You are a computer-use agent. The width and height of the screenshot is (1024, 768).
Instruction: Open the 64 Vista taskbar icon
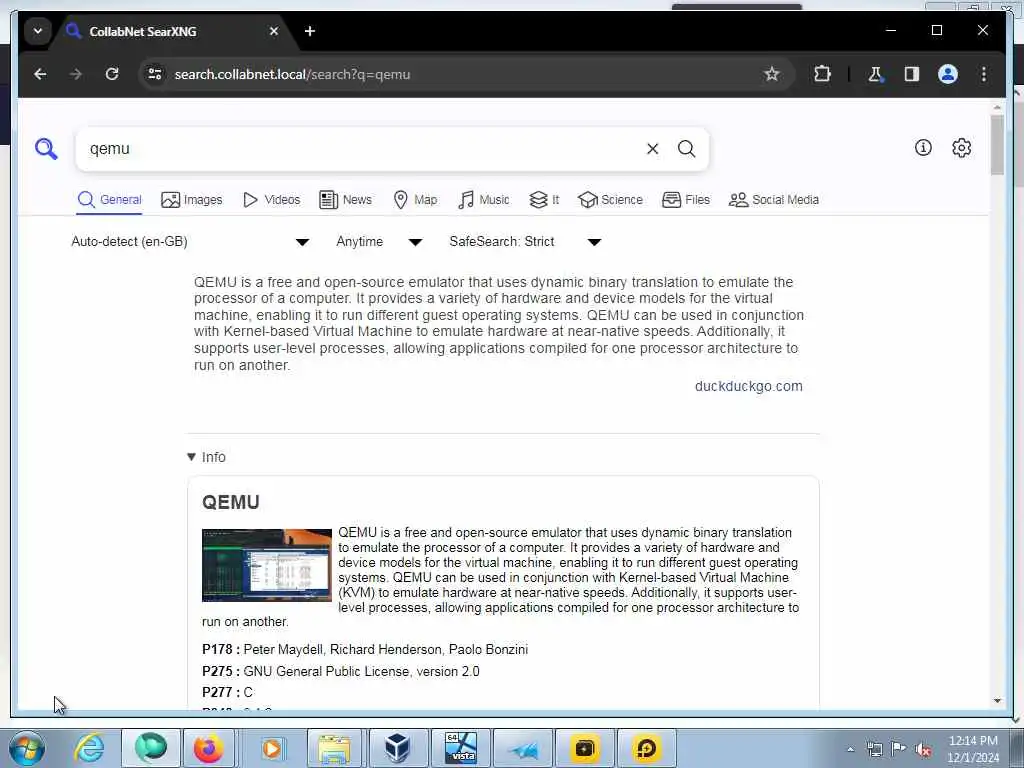(x=460, y=748)
